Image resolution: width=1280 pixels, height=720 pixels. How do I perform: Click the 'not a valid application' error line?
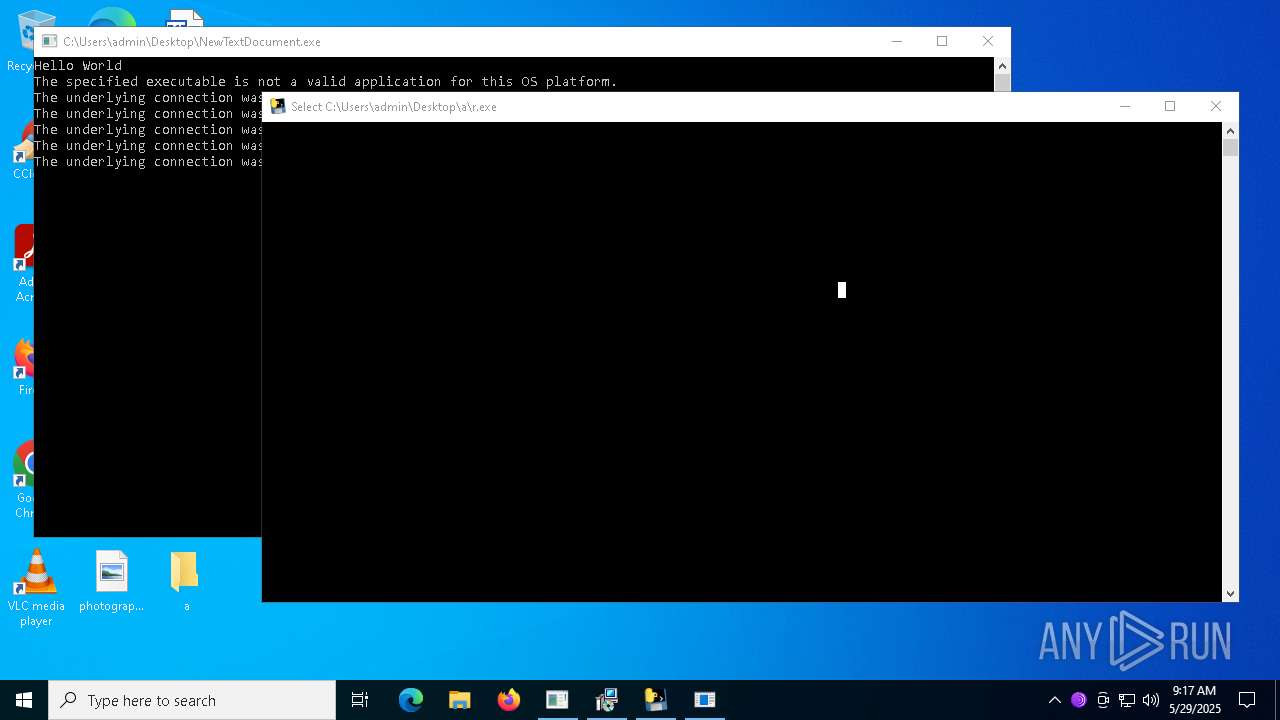coord(326,82)
